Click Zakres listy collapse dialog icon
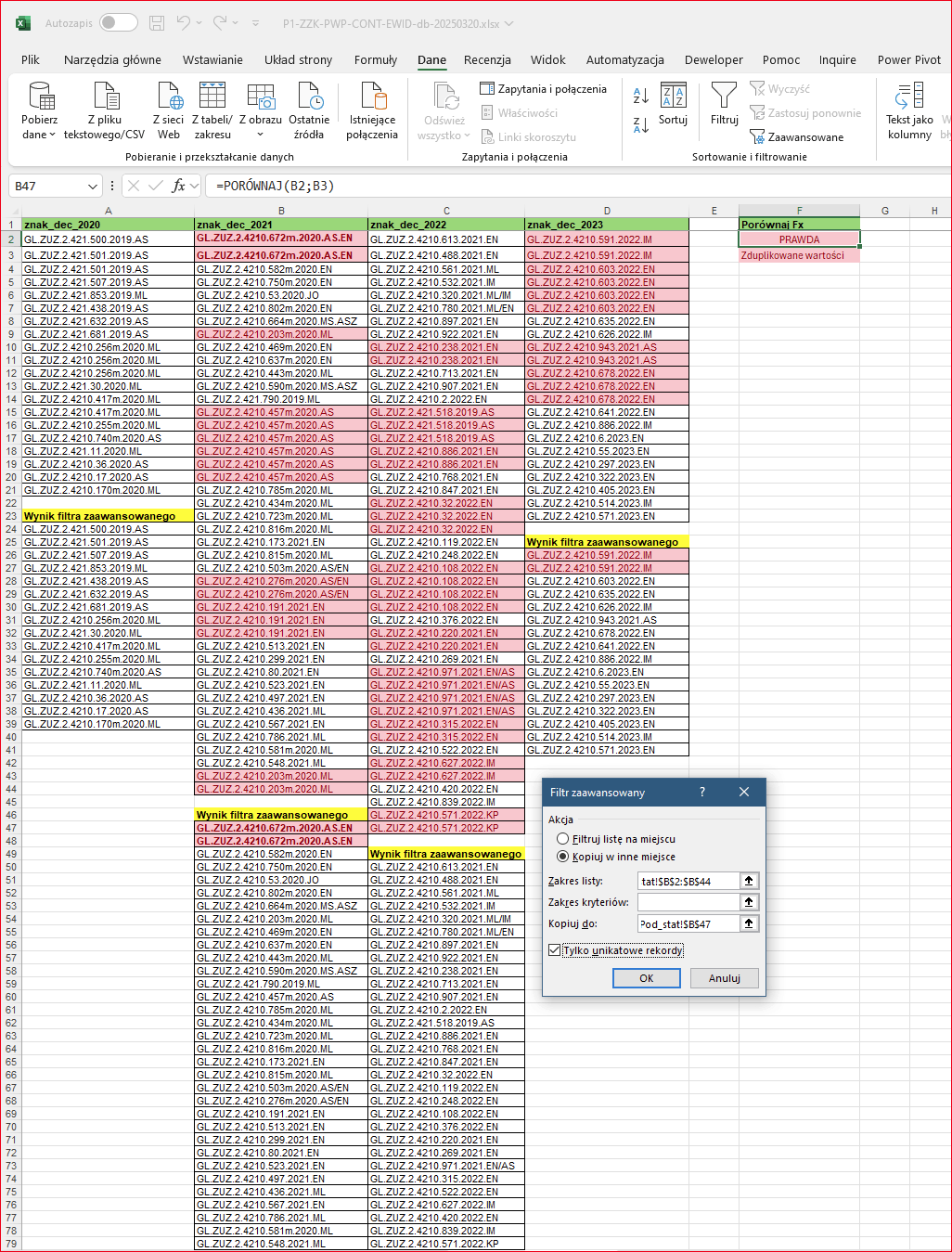This screenshot has height=1252, width=952. (749, 881)
